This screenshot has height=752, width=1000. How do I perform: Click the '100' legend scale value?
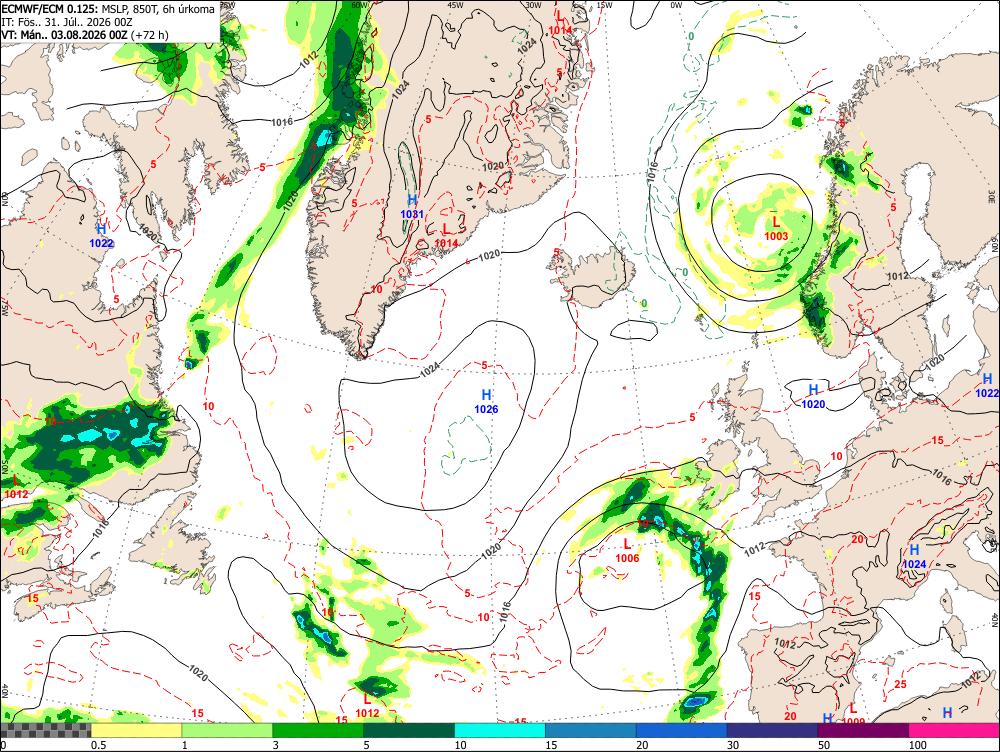[918, 745]
